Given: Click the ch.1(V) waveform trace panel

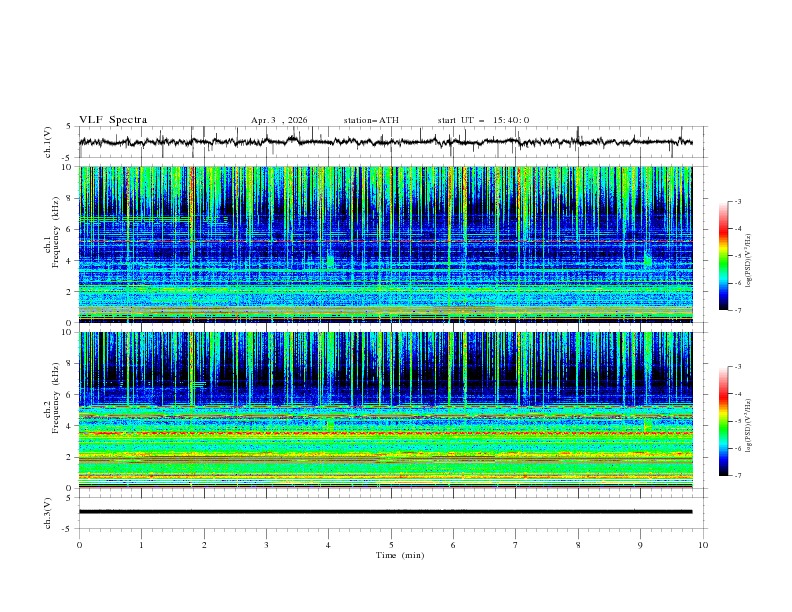Looking at the screenshot, I should (392, 142).
